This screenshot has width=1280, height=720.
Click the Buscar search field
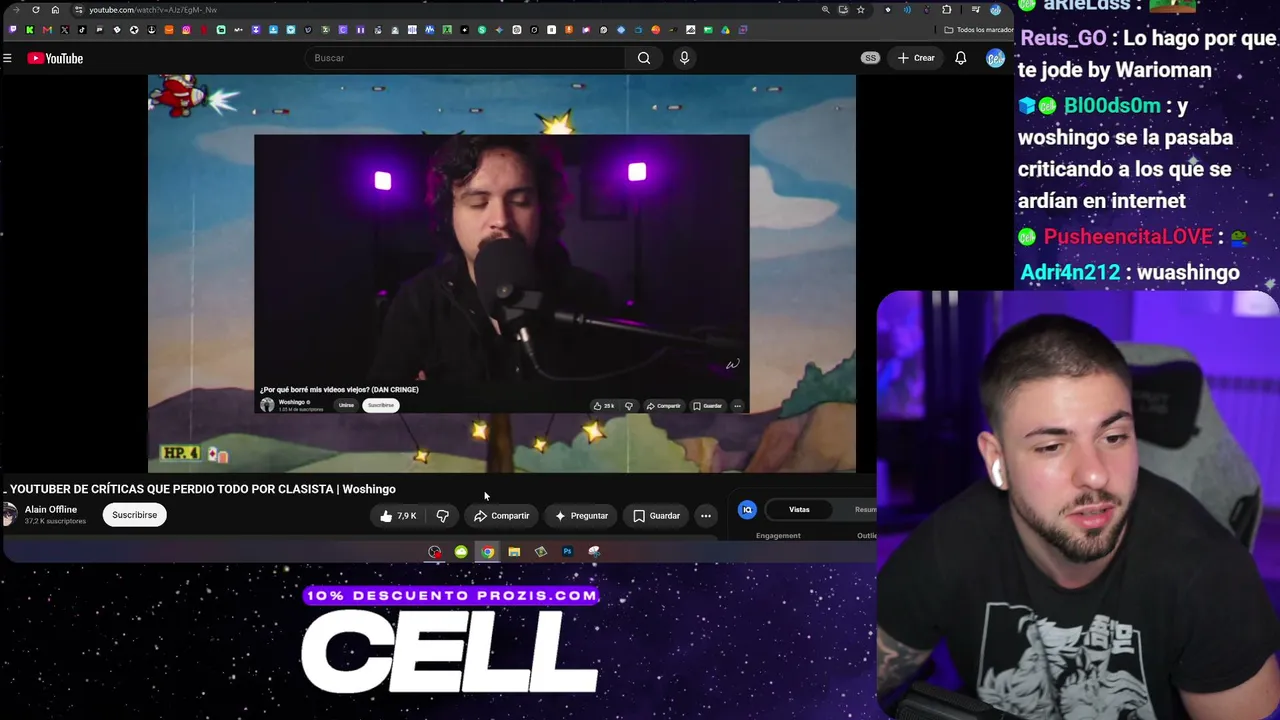(465, 58)
